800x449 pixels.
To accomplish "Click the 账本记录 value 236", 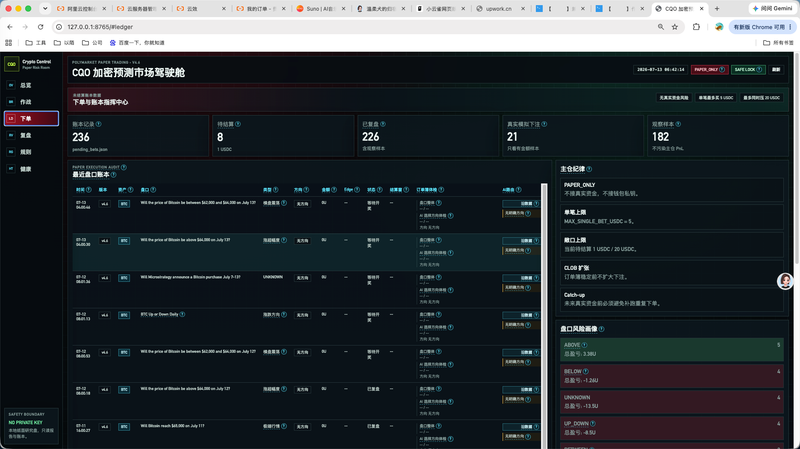I will [81, 137].
